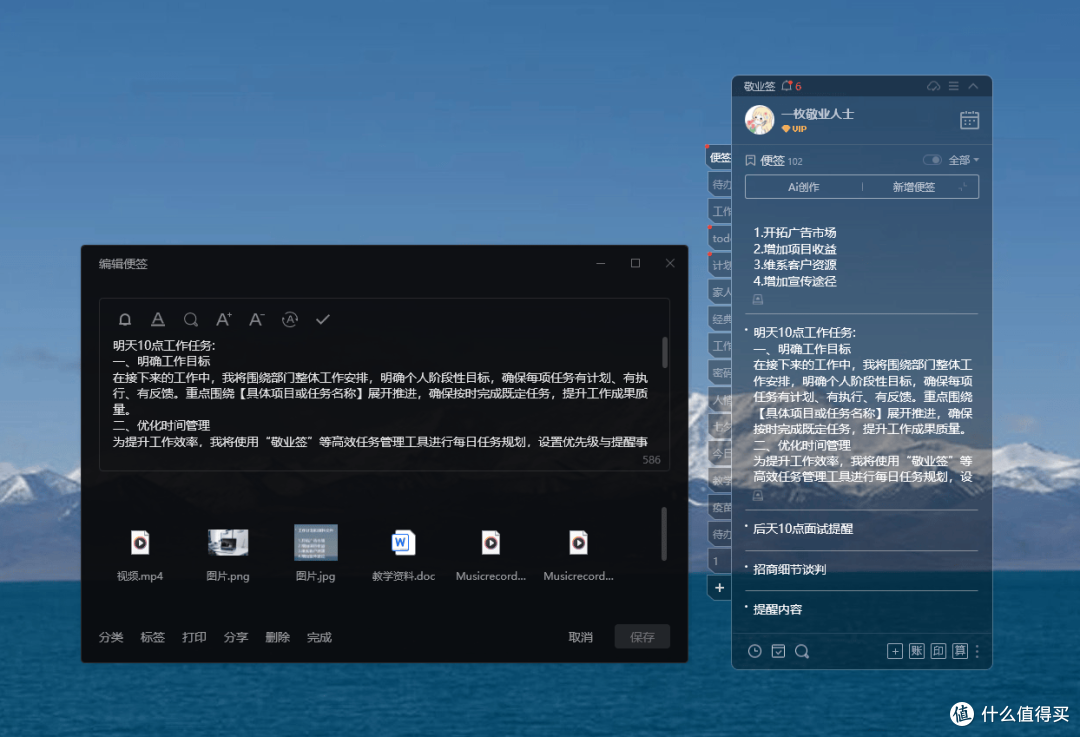Image resolution: width=1080 pixels, height=737 pixels.
Task: Open the 图片.png attachment thumbnail
Action: [x=228, y=543]
